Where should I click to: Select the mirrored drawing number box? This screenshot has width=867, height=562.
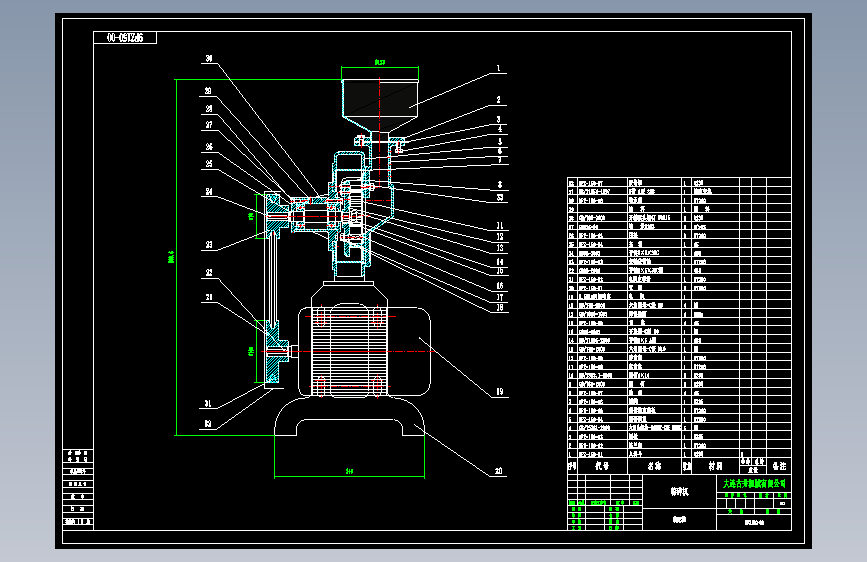125,38
